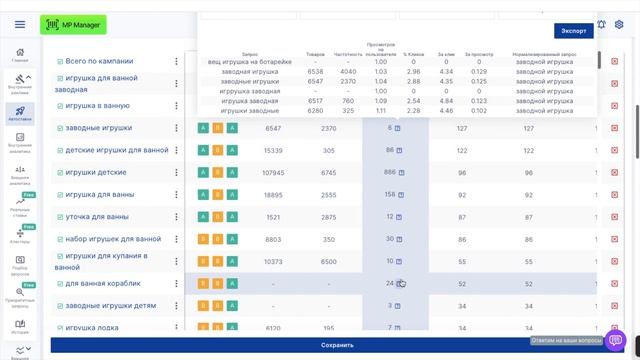The width and height of the screenshot is (640, 360).
Task: Open calendar icon in заводные игрушки row
Action: click(x=397, y=128)
